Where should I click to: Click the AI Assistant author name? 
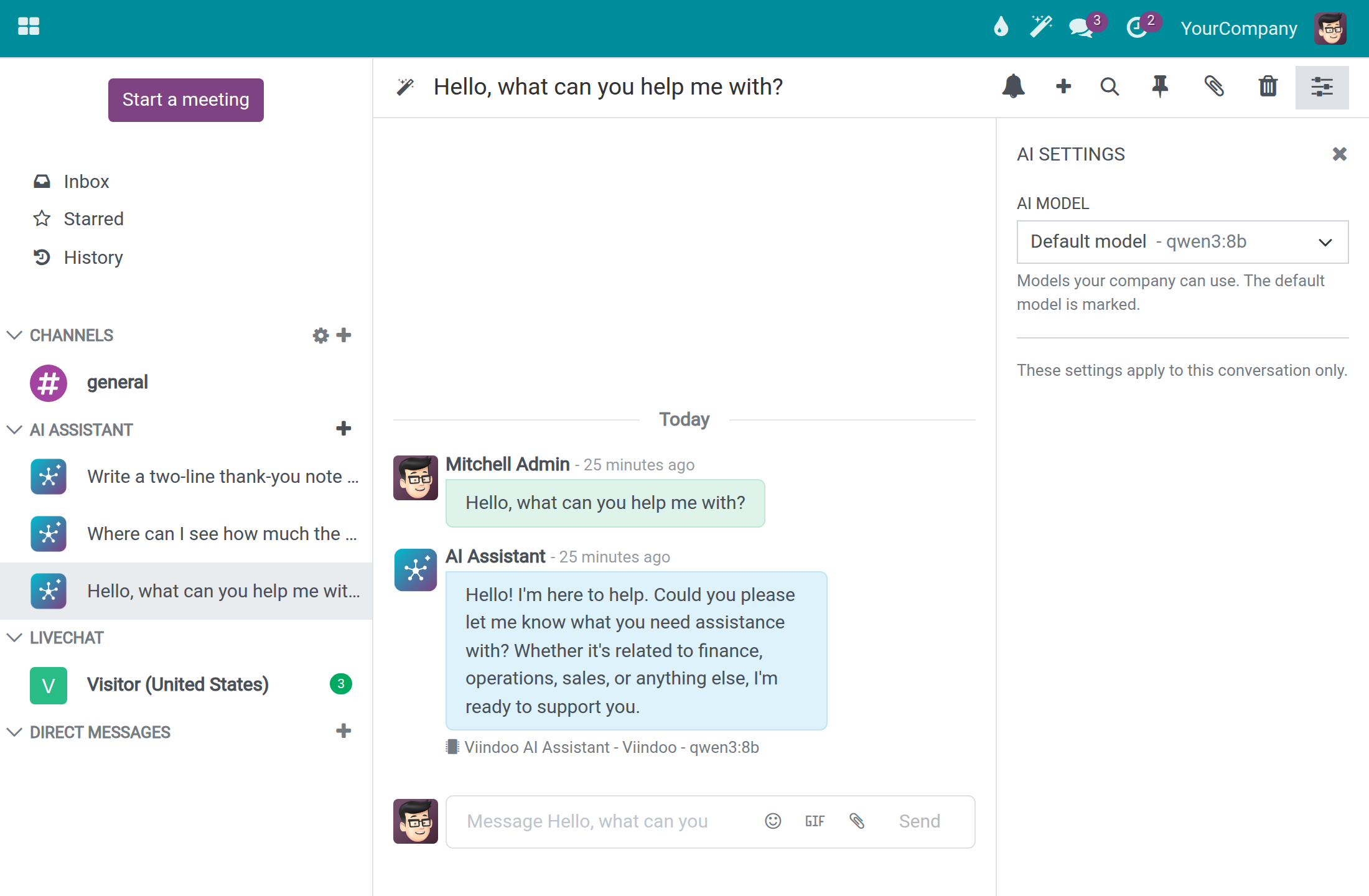495,556
